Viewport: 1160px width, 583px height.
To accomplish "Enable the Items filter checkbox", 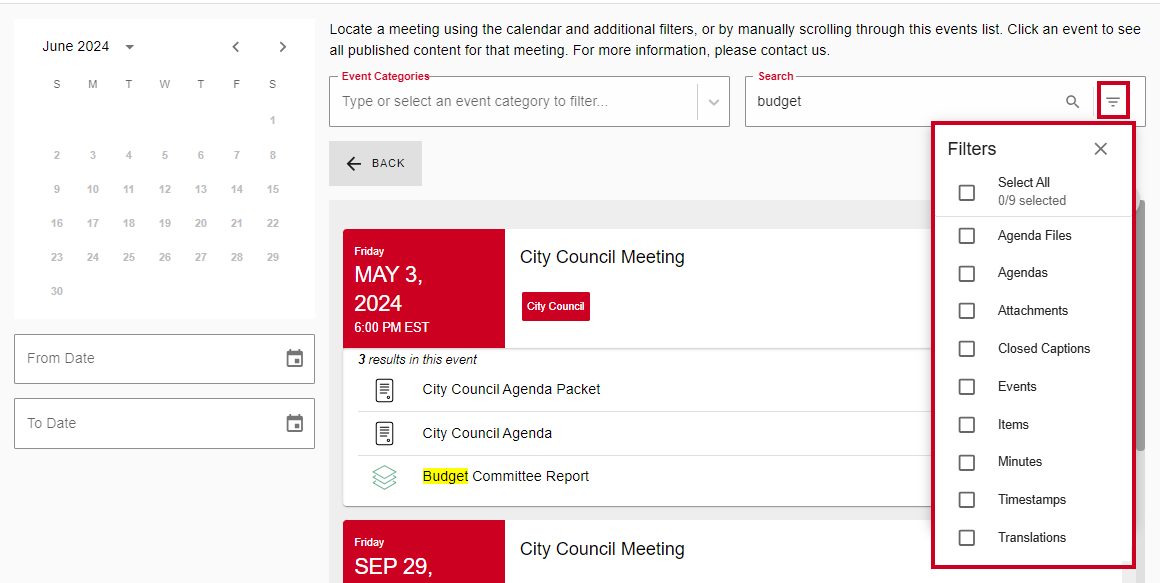I will click(x=966, y=425).
